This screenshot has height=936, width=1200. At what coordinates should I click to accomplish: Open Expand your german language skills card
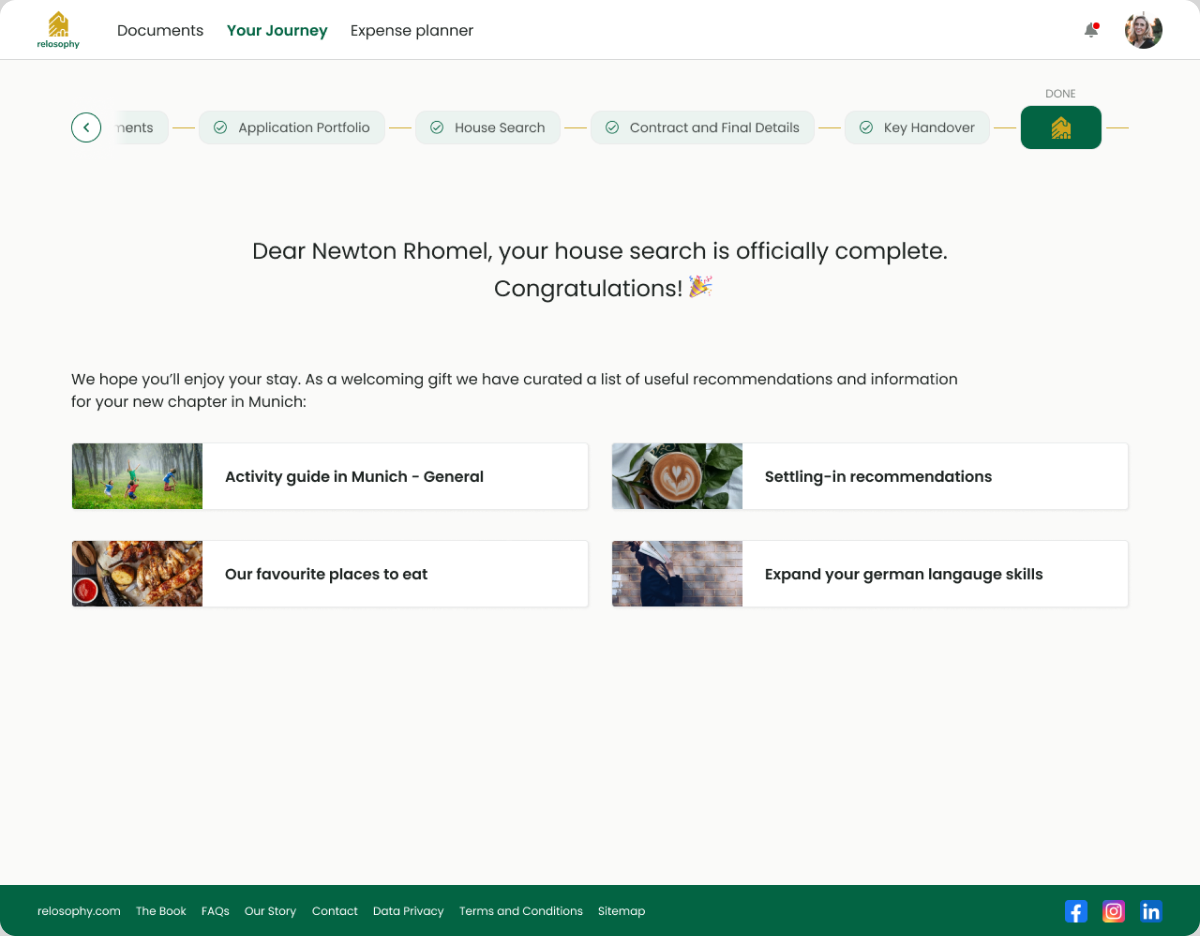pyautogui.click(x=870, y=574)
